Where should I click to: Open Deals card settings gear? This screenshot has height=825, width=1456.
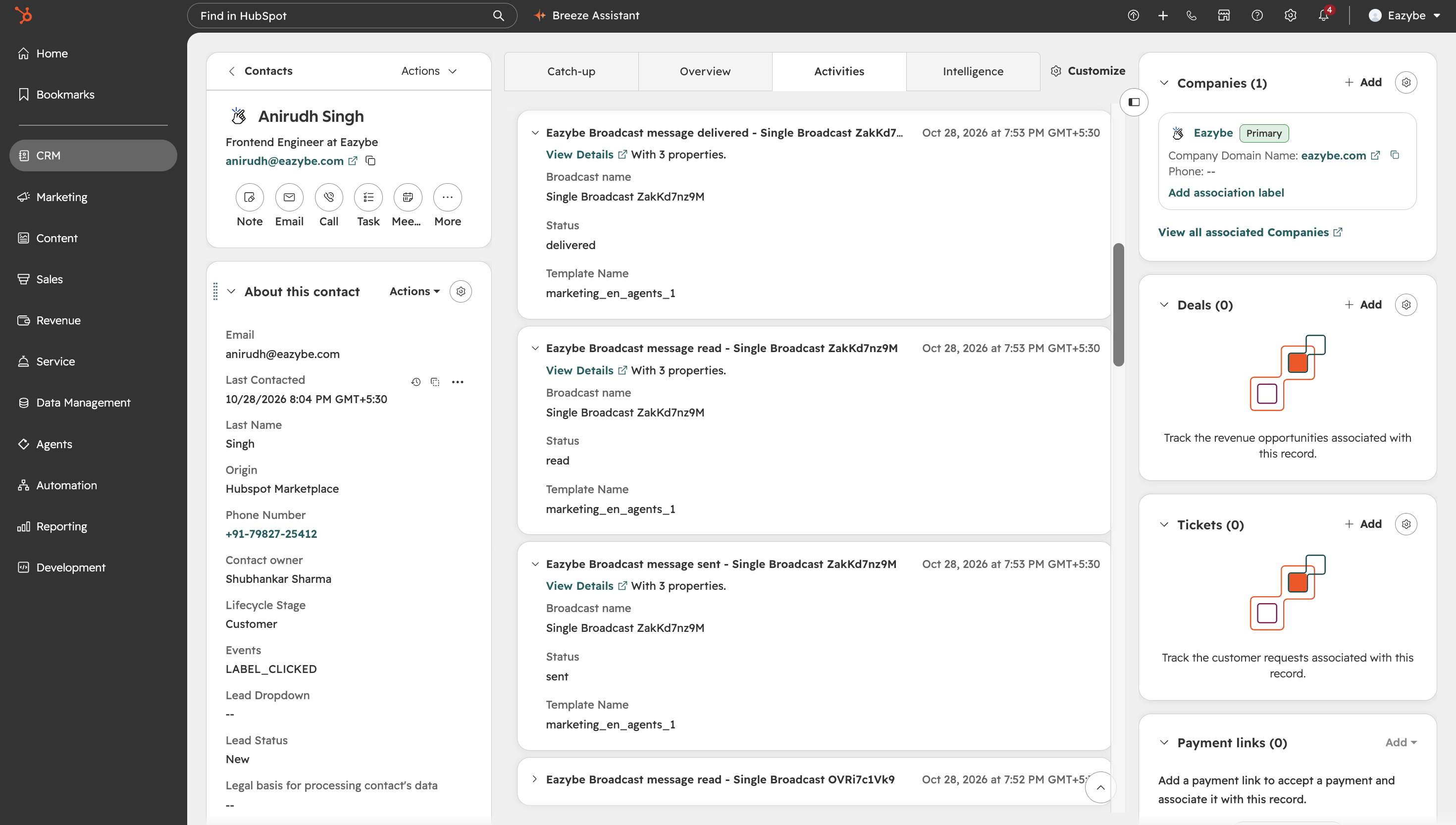click(1405, 305)
